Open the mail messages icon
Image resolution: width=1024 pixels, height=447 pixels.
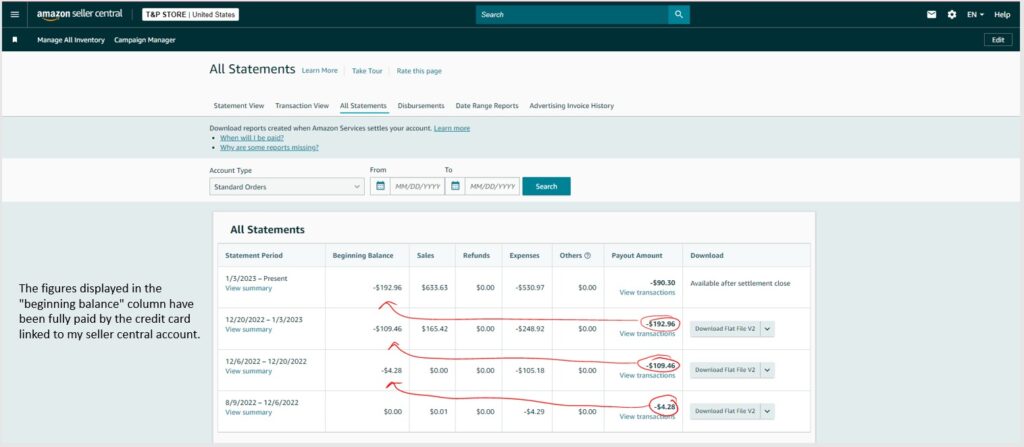(931, 15)
